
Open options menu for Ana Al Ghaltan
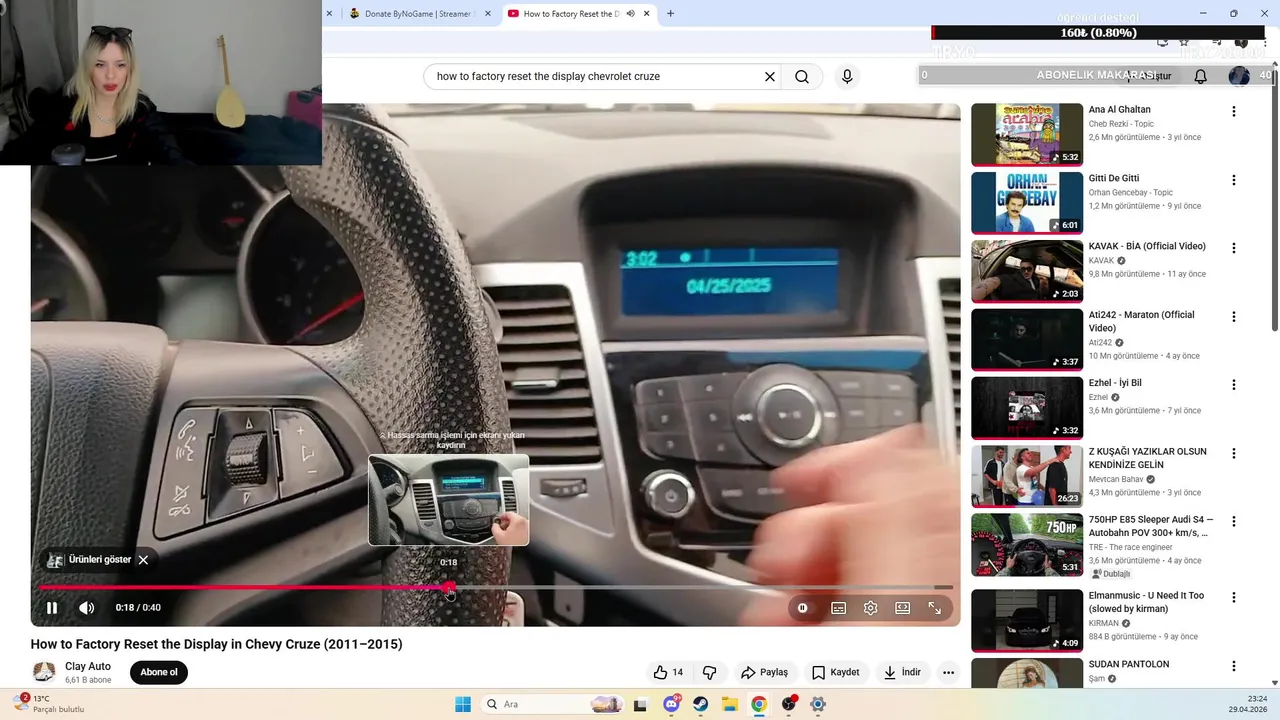(1233, 112)
